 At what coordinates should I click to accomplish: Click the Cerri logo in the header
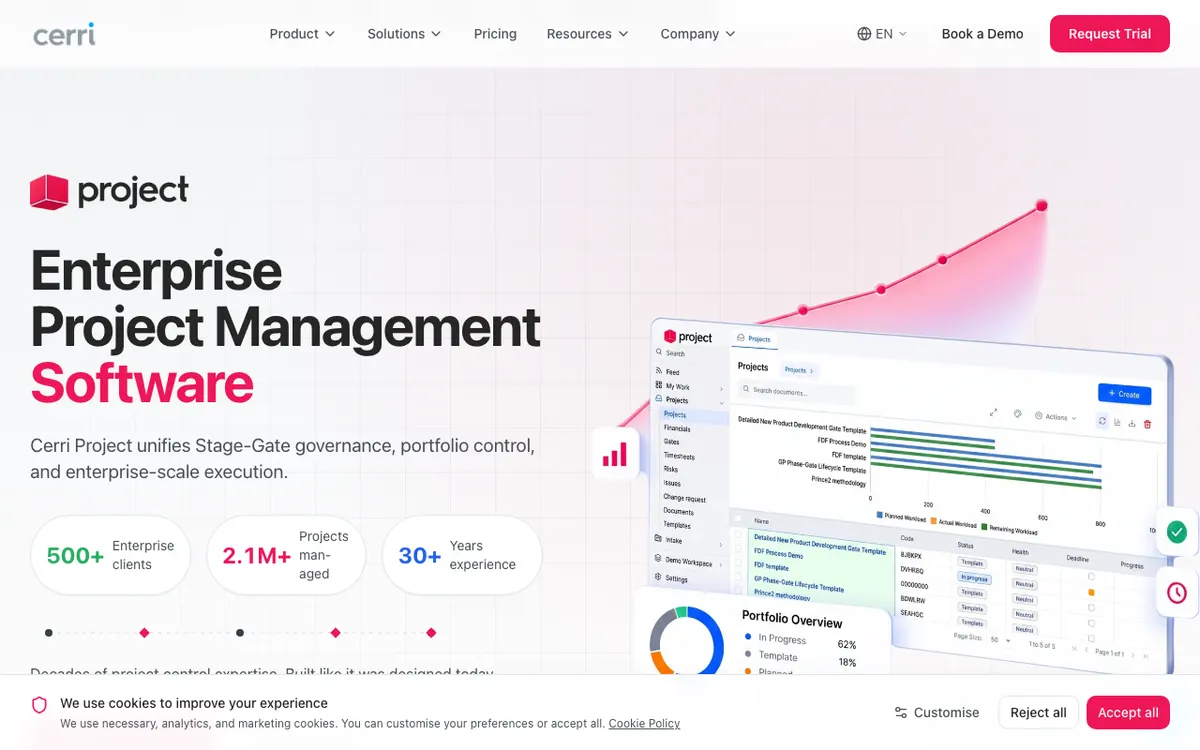pyautogui.click(x=64, y=34)
